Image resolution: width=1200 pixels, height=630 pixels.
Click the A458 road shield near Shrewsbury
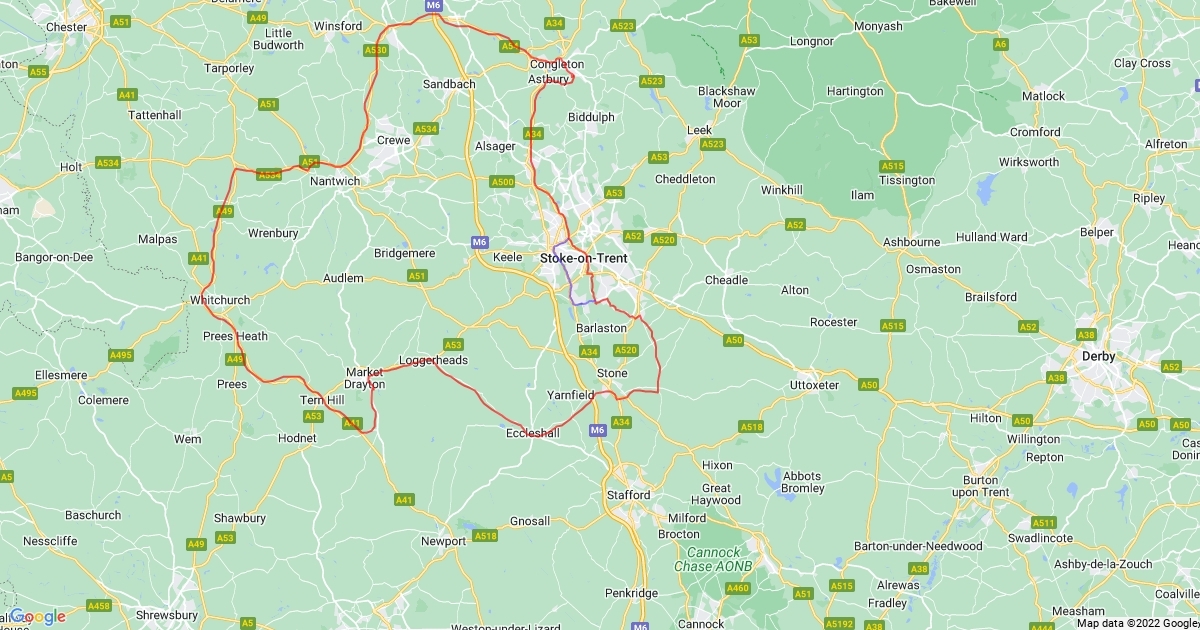pyautogui.click(x=99, y=606)
